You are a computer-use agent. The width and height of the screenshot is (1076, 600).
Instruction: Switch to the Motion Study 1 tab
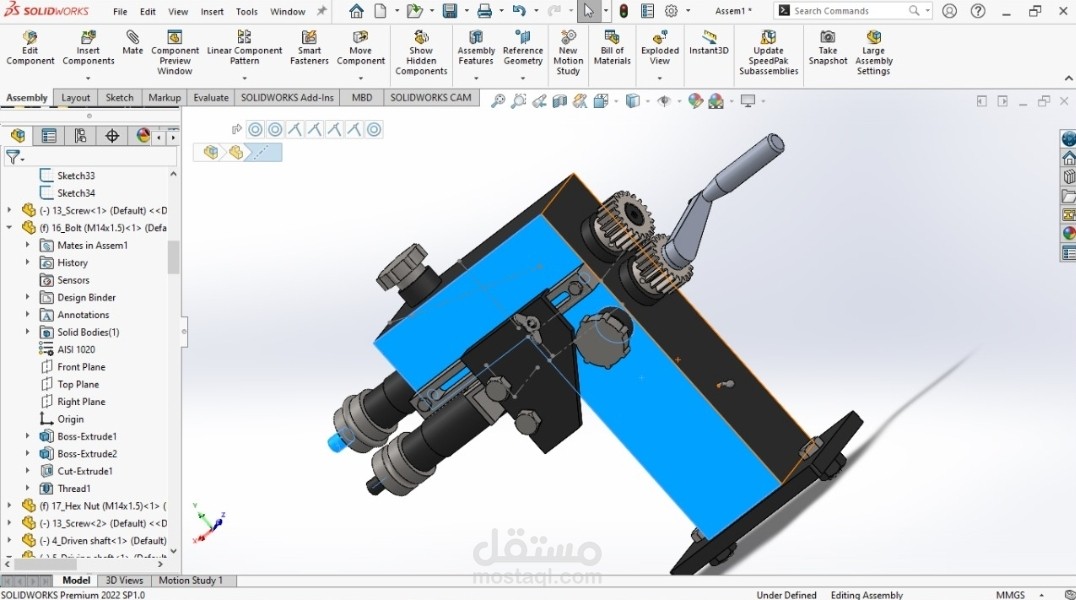click(191, 580)
